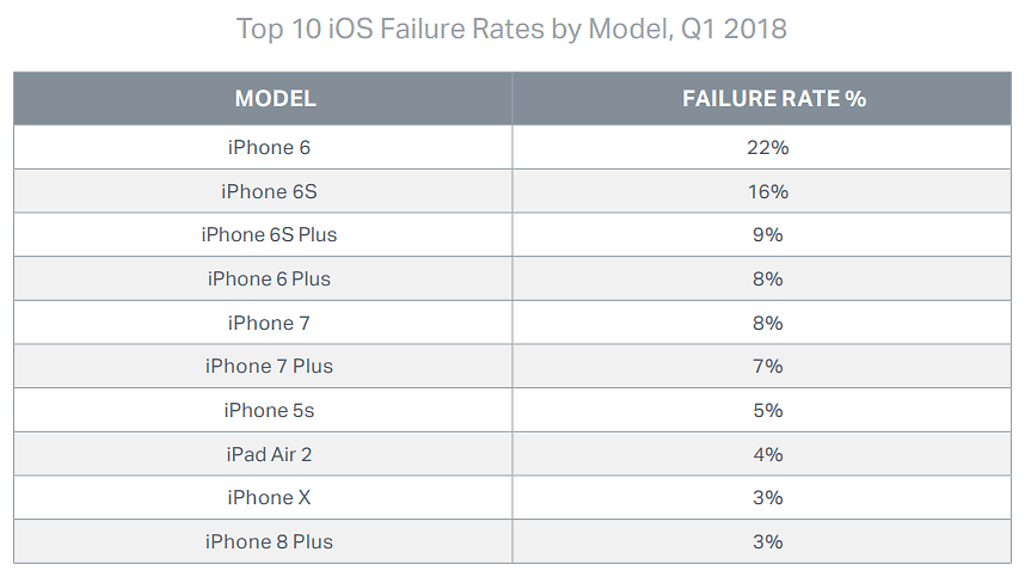Click the 4% failure rate value
Screen dimensions: 1024x576
(x=768, y=454)
